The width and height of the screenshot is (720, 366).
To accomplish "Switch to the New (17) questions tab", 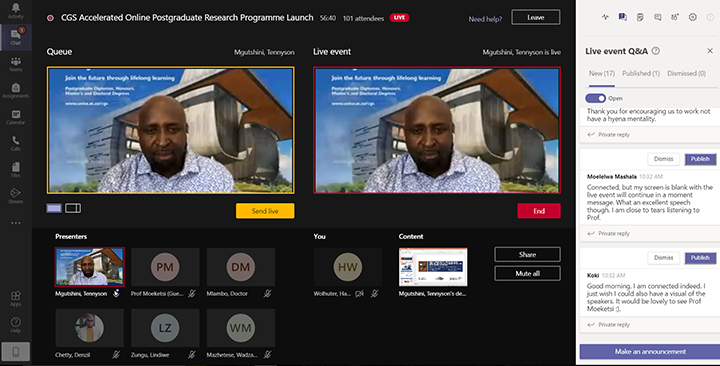I will (x=602, y=73).
